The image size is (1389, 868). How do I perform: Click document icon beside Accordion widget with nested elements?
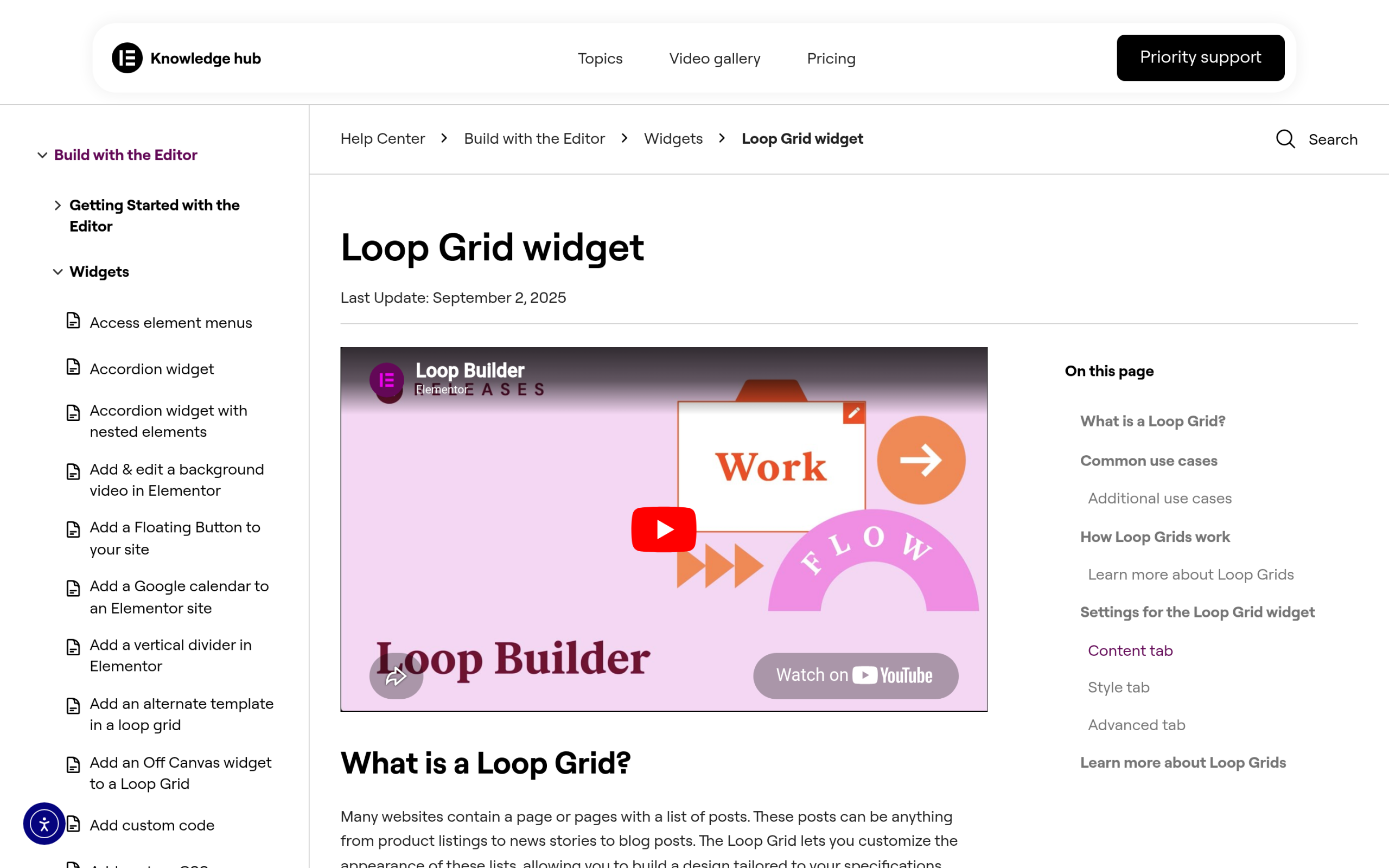pos(73,413)
